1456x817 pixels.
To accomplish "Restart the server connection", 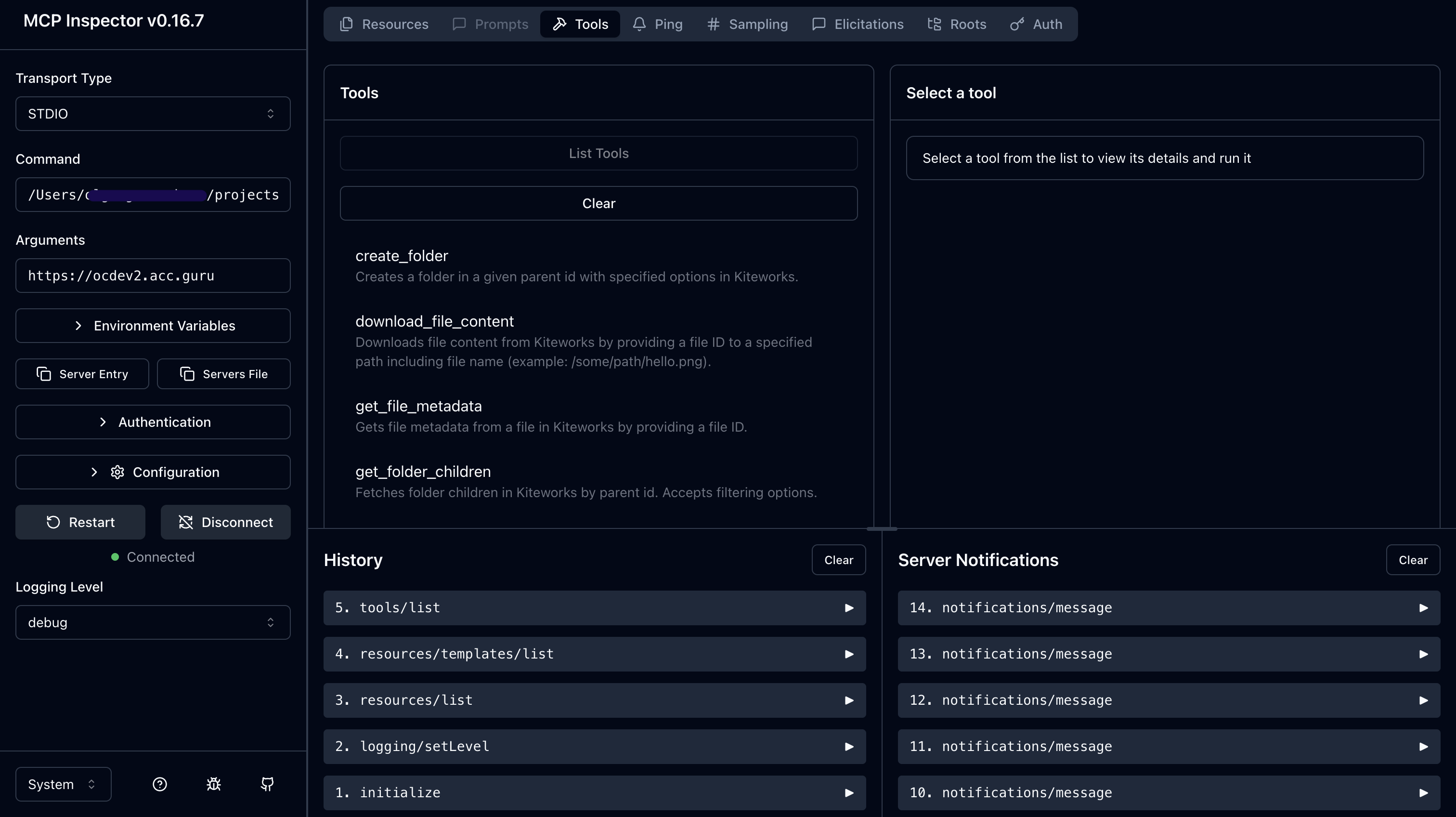I will click(80, 522).
